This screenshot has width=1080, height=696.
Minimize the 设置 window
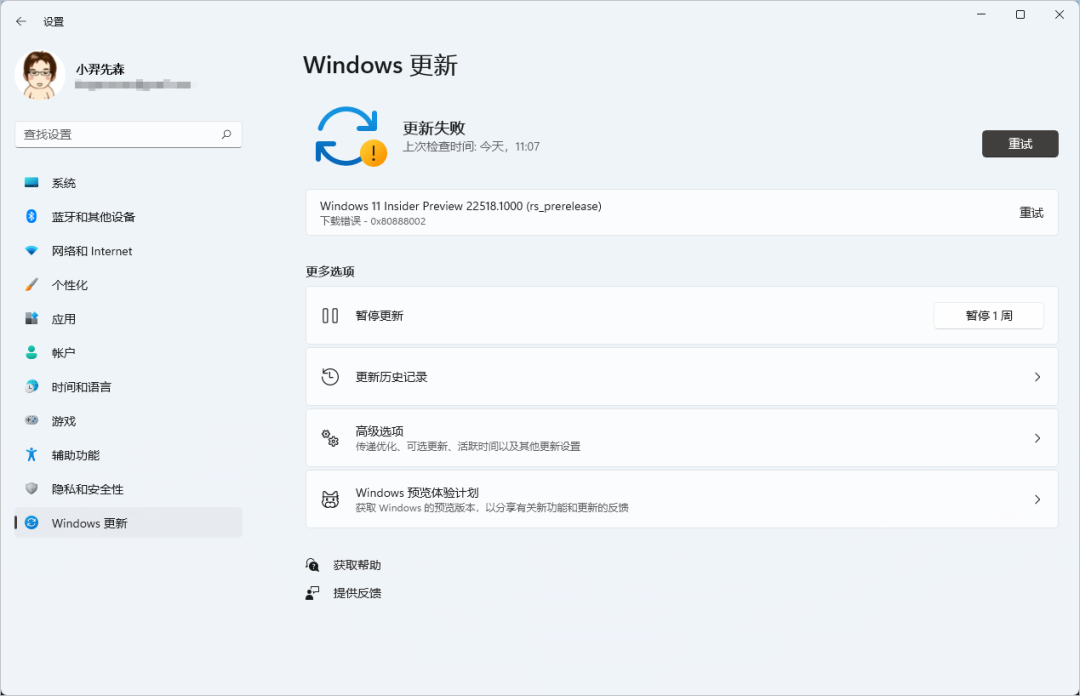[981, 14]
